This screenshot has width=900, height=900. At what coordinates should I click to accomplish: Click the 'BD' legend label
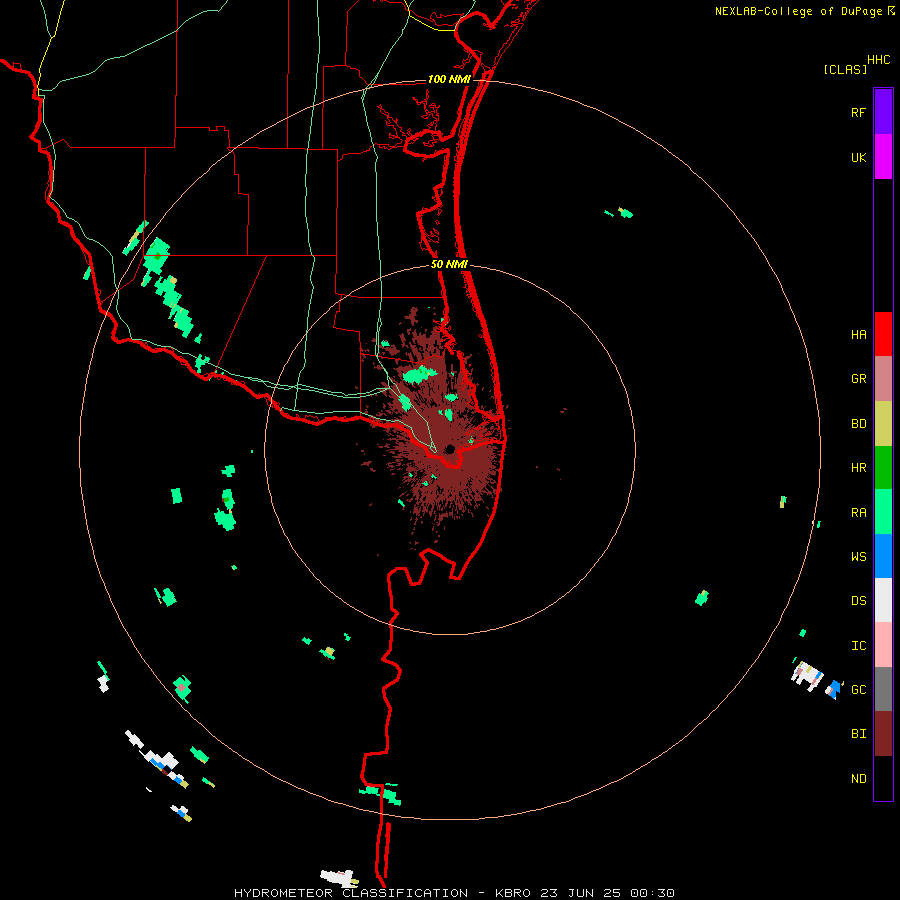pos(858,424)
